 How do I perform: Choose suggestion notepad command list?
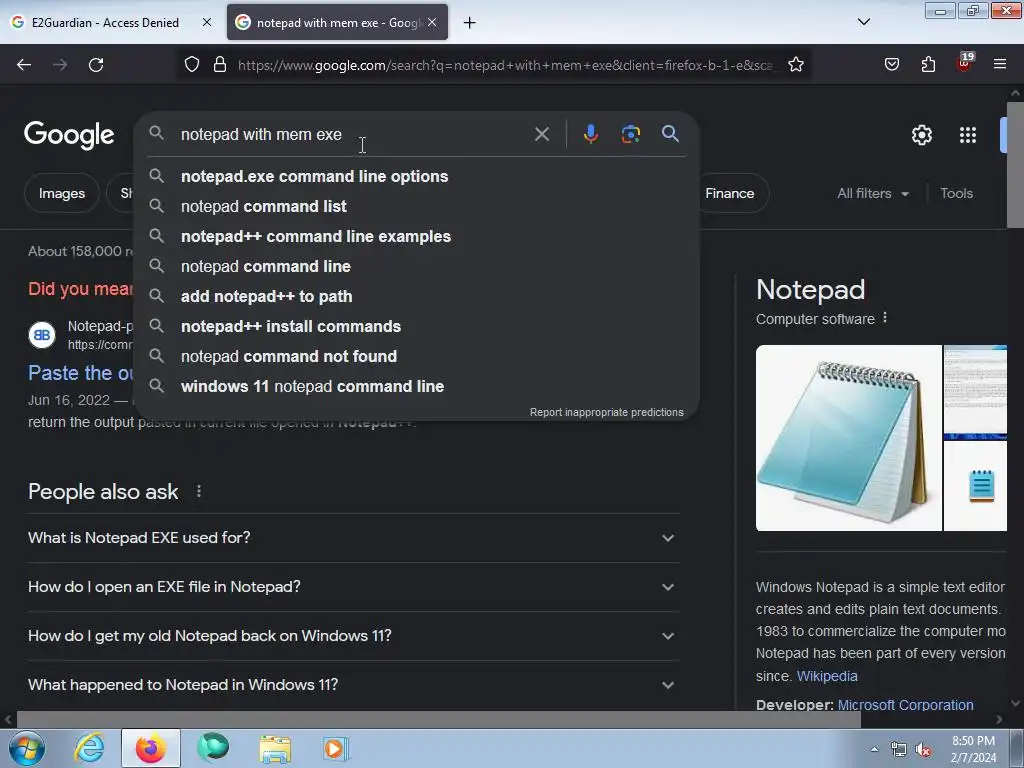416,206
